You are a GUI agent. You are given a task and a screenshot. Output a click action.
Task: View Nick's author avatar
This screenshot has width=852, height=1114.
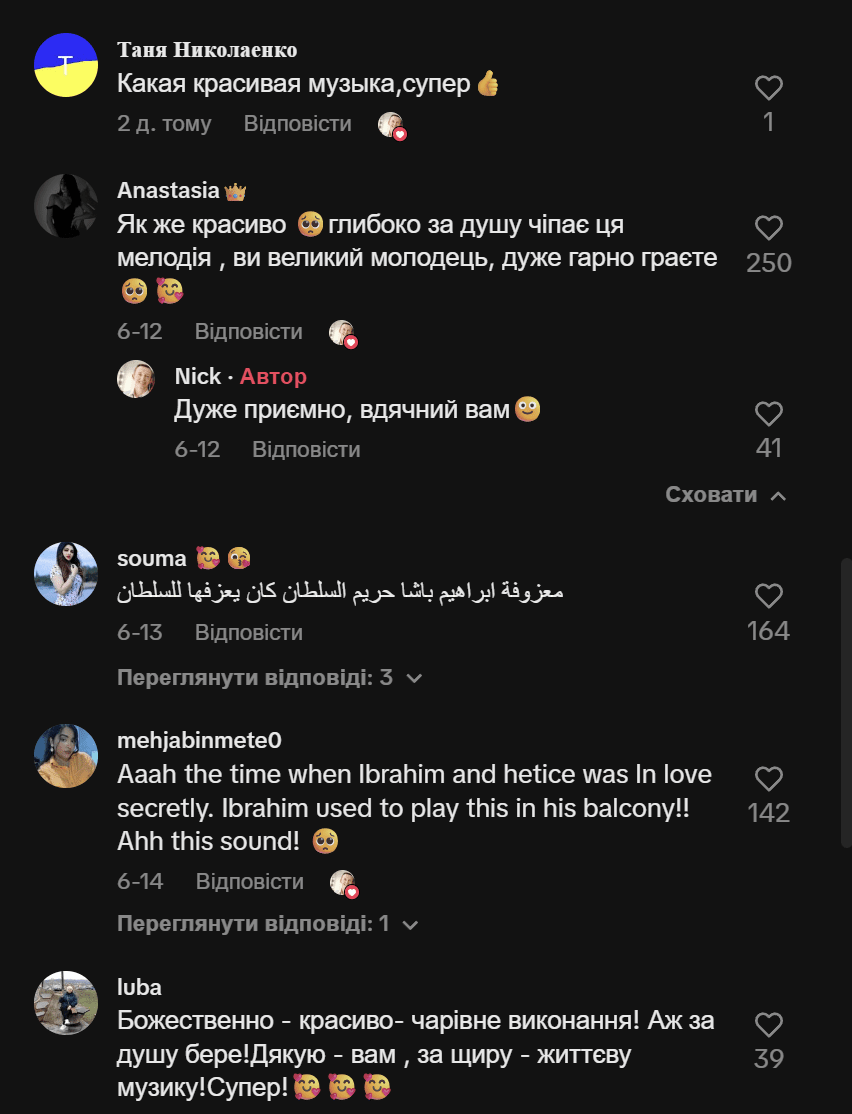136,379
